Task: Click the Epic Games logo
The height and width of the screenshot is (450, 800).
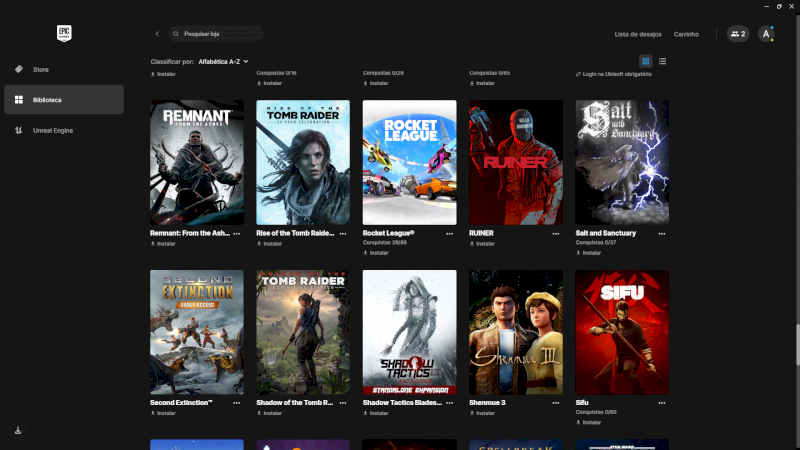Action: click(x=64, y=33)
